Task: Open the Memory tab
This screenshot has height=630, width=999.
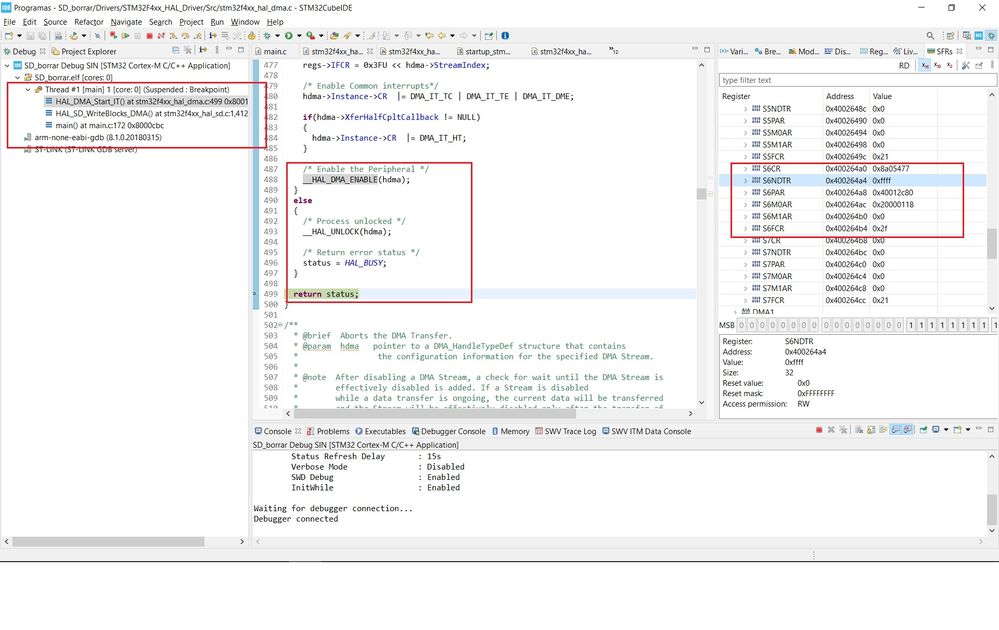Action: (x=510, y=431)
